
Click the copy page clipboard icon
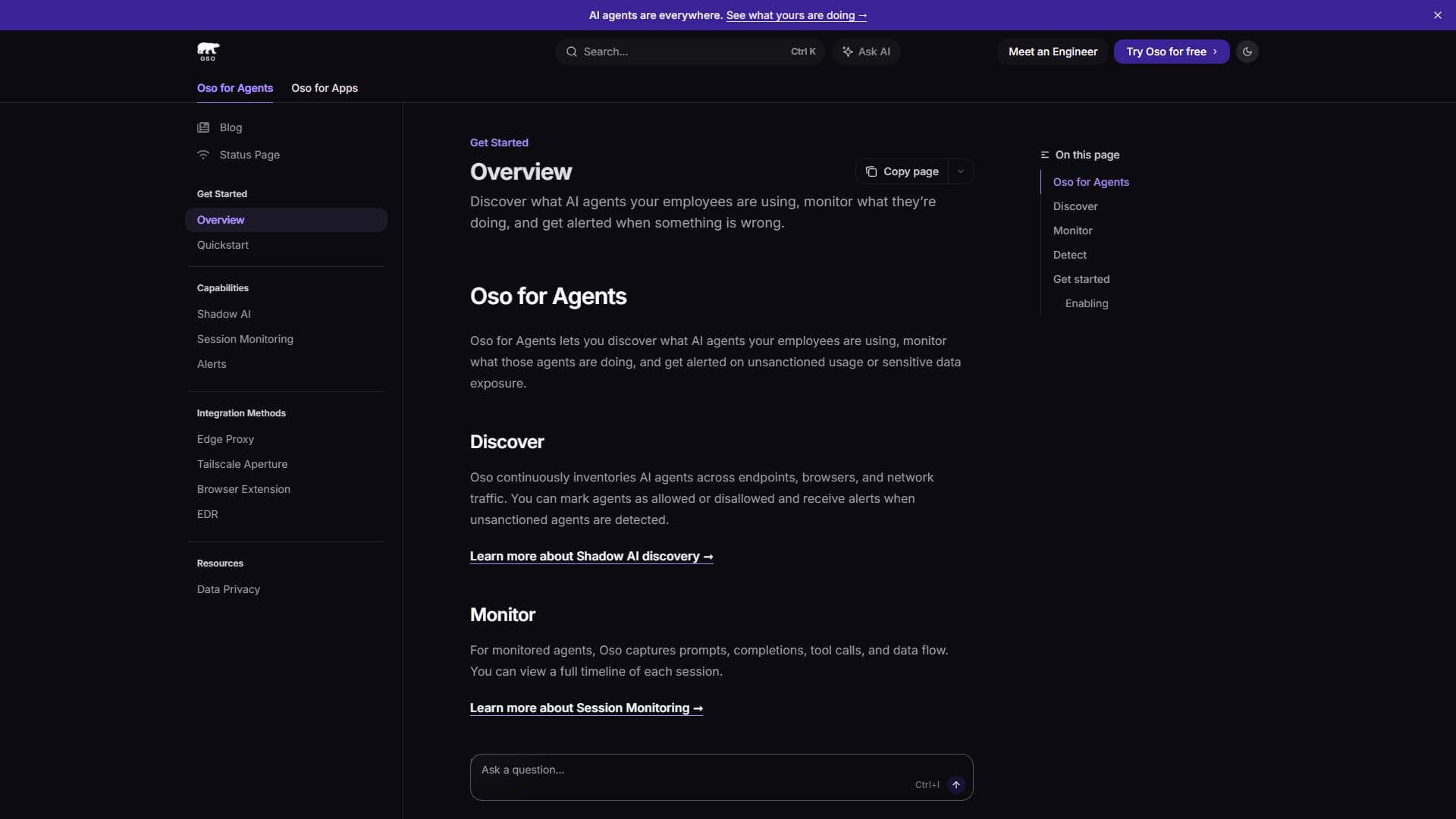tap(871, 171)
